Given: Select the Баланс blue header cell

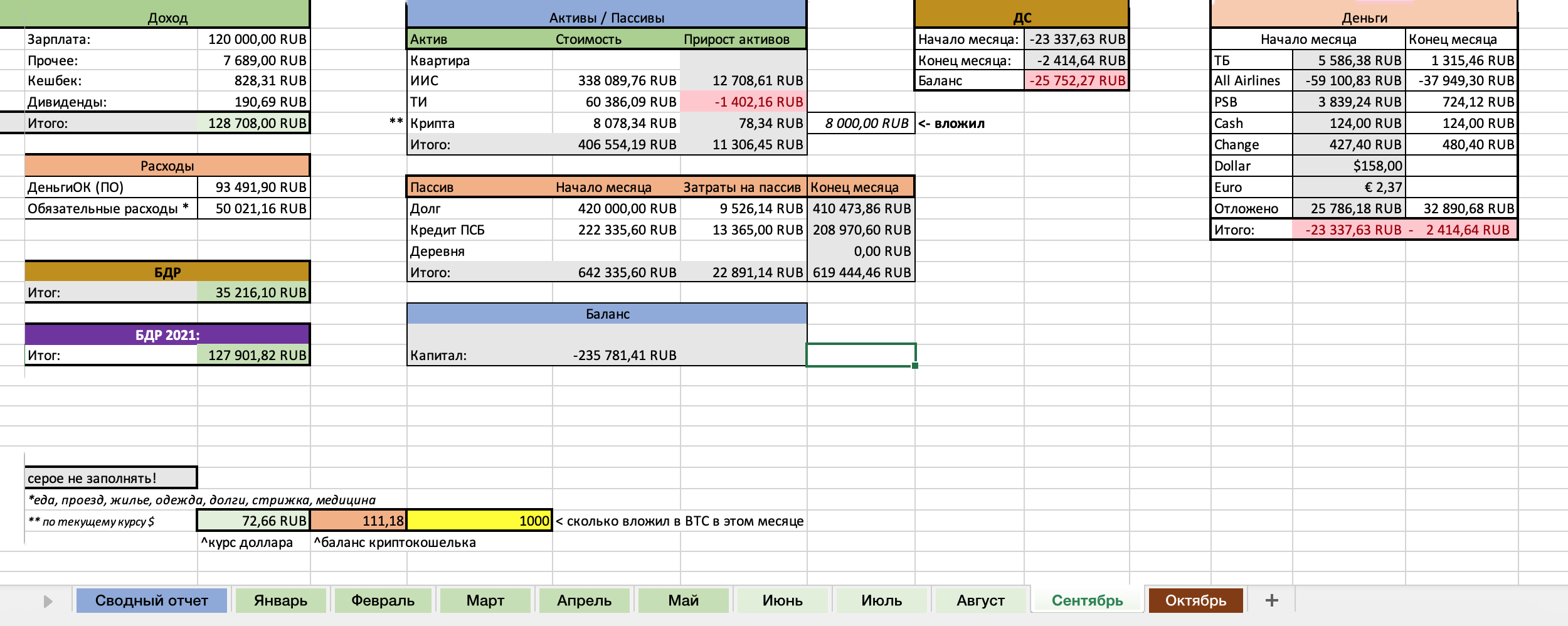Looking at the screenshot, I should click(x=607, y=314).
